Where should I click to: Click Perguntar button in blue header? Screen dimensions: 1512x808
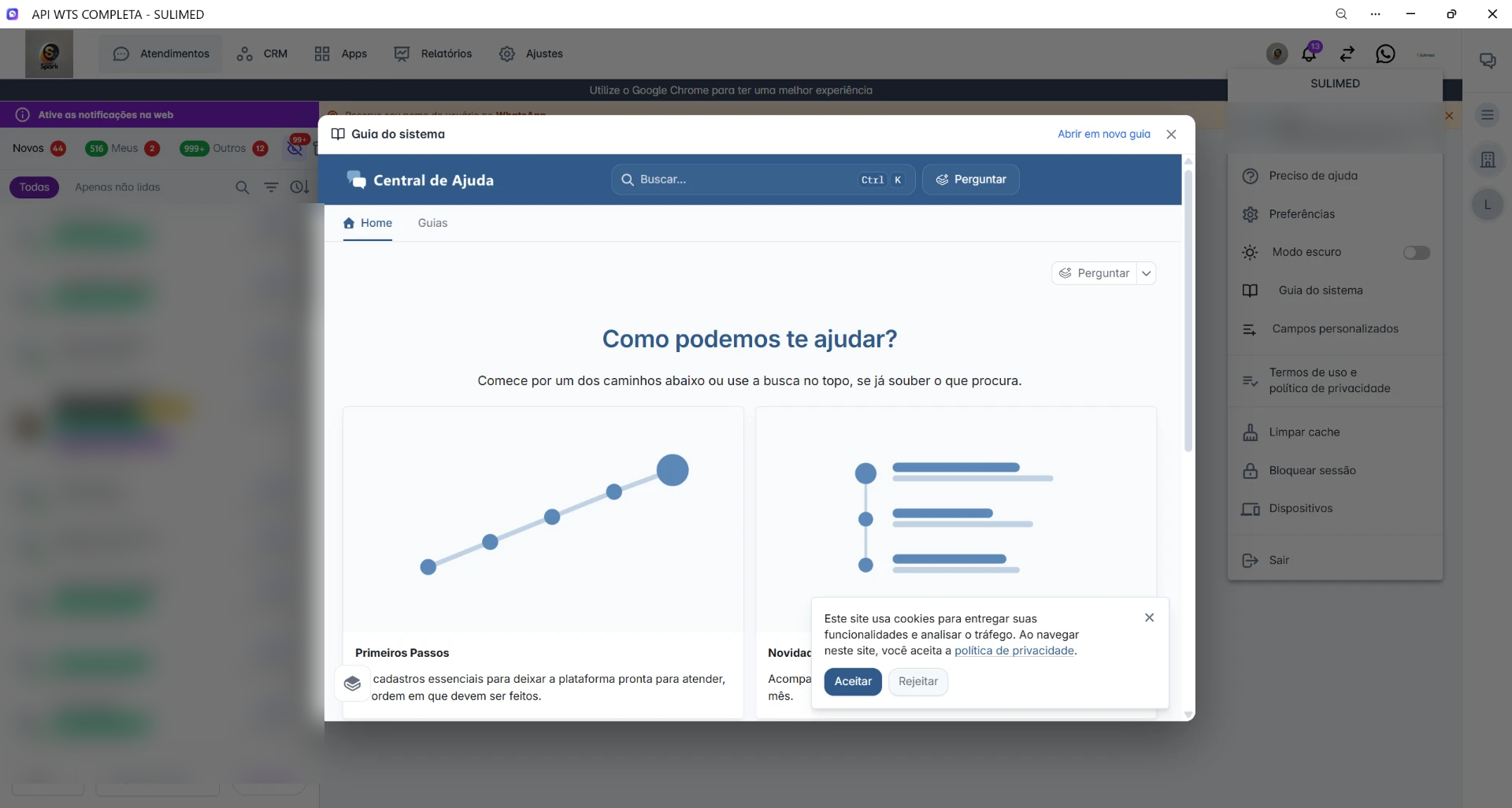pyautogui.click(x=970, y=180)
